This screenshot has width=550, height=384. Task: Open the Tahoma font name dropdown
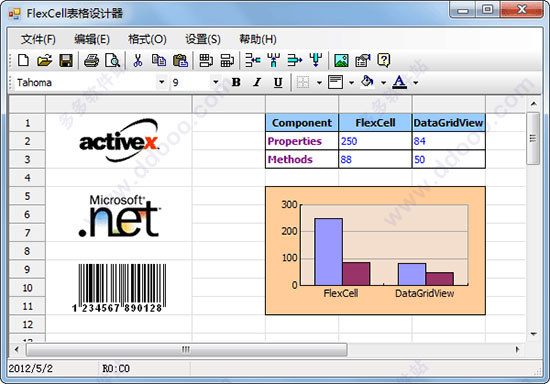click(x=161, y=82)
